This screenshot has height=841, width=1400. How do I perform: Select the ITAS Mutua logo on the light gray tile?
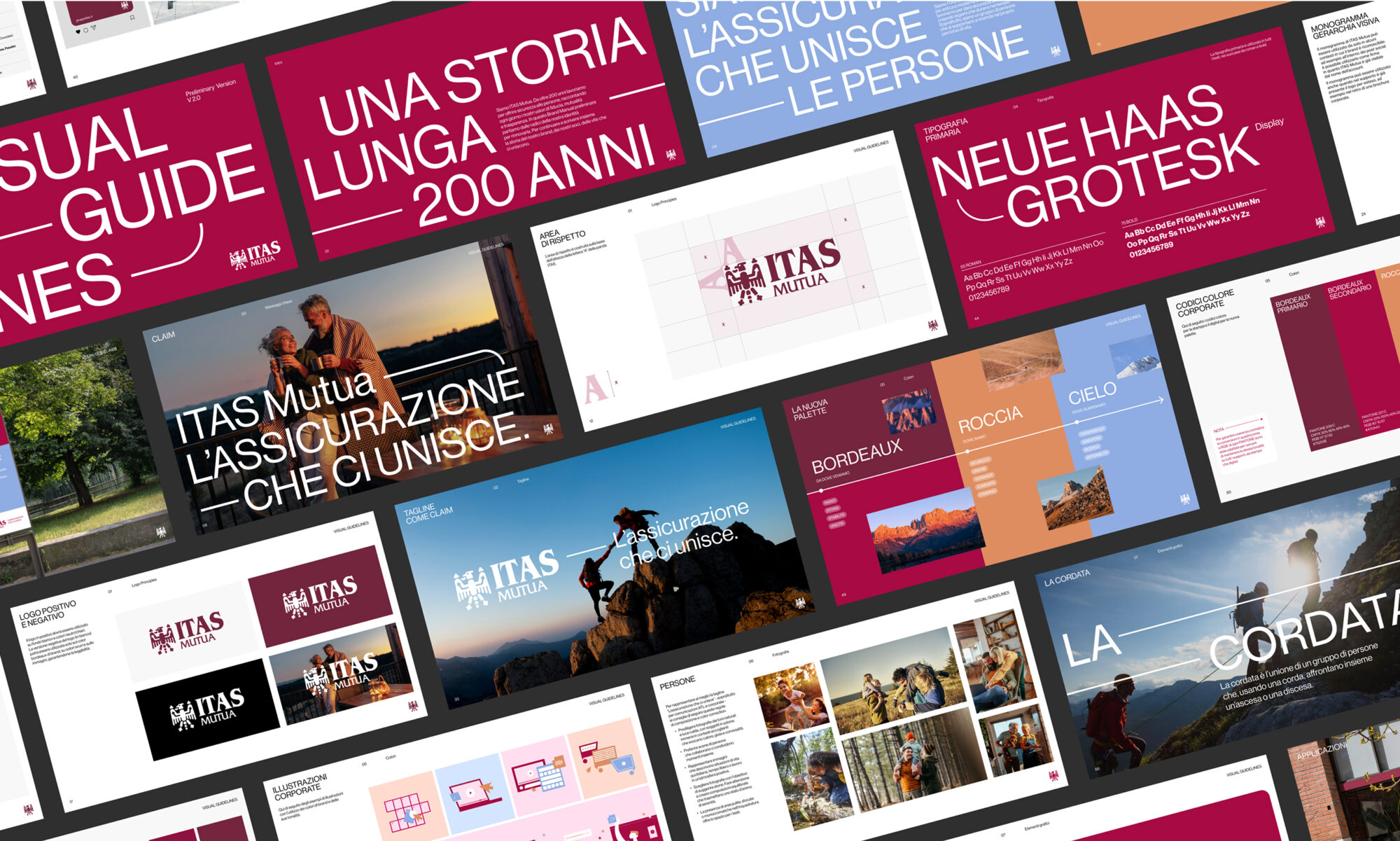(x=187, y=632)
